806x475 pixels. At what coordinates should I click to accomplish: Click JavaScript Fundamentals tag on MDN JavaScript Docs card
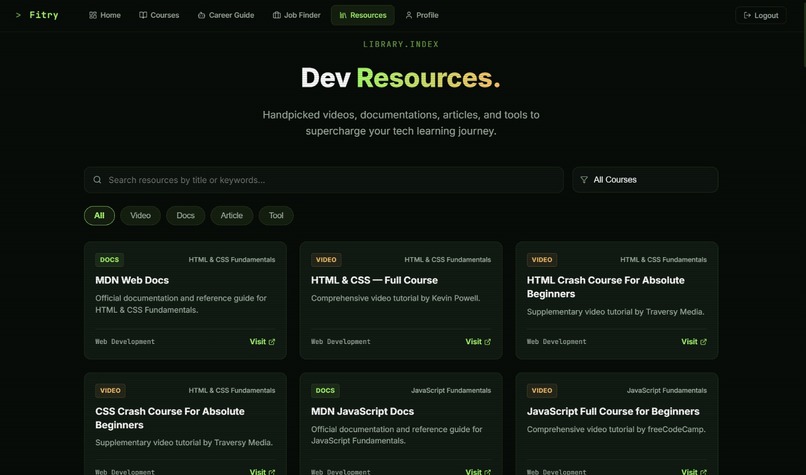(x=451, y=391)
